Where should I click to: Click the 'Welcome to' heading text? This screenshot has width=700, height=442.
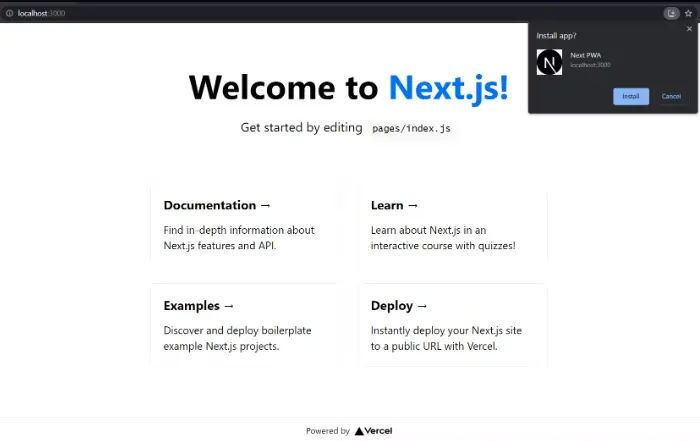tap(283, 87)
